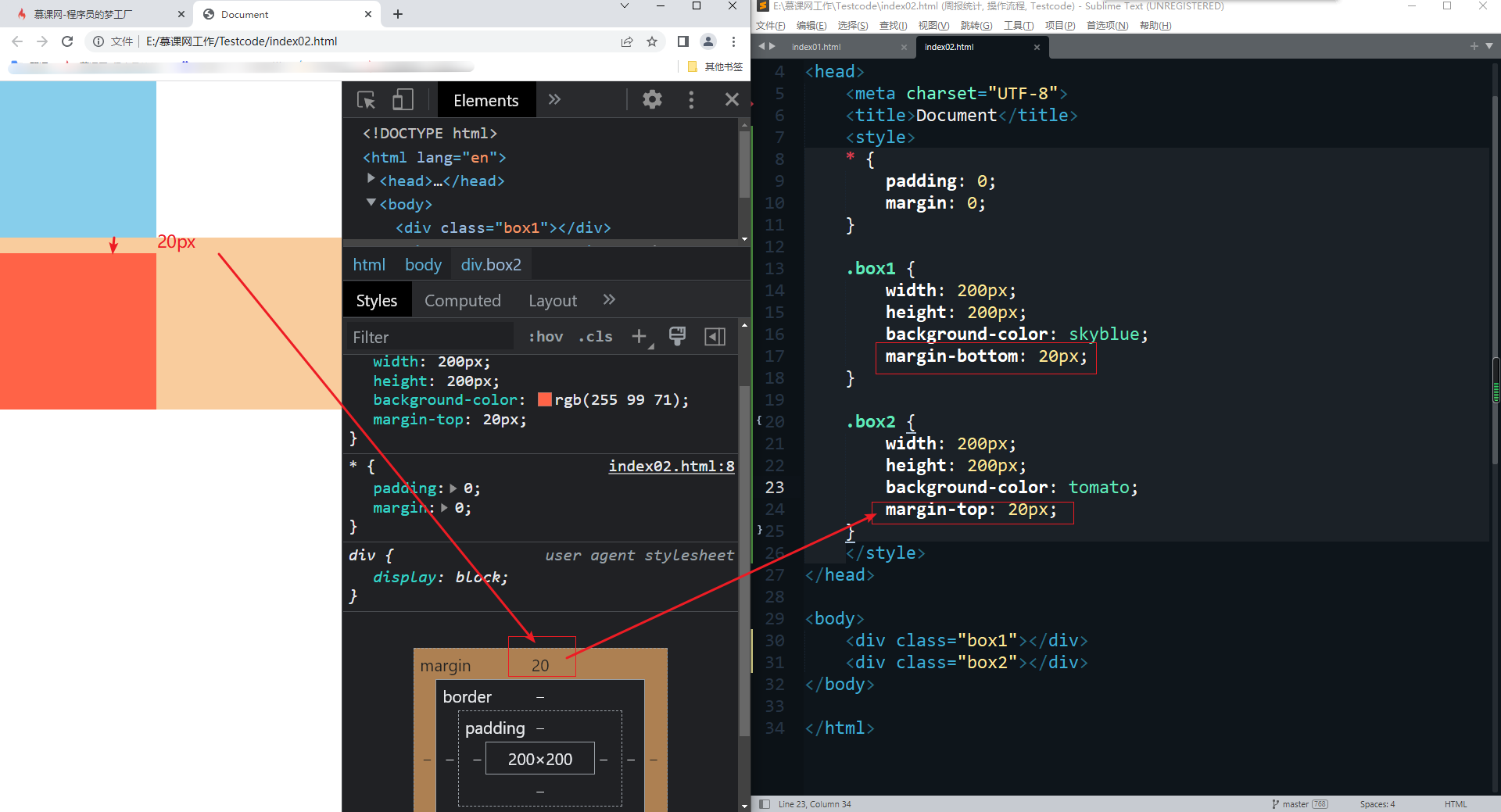The height and width of the screenshot is (812, 1501).
Task: Show more DevTools panels next to Elements
Action: pyautogui.click(x=554, y=99)
